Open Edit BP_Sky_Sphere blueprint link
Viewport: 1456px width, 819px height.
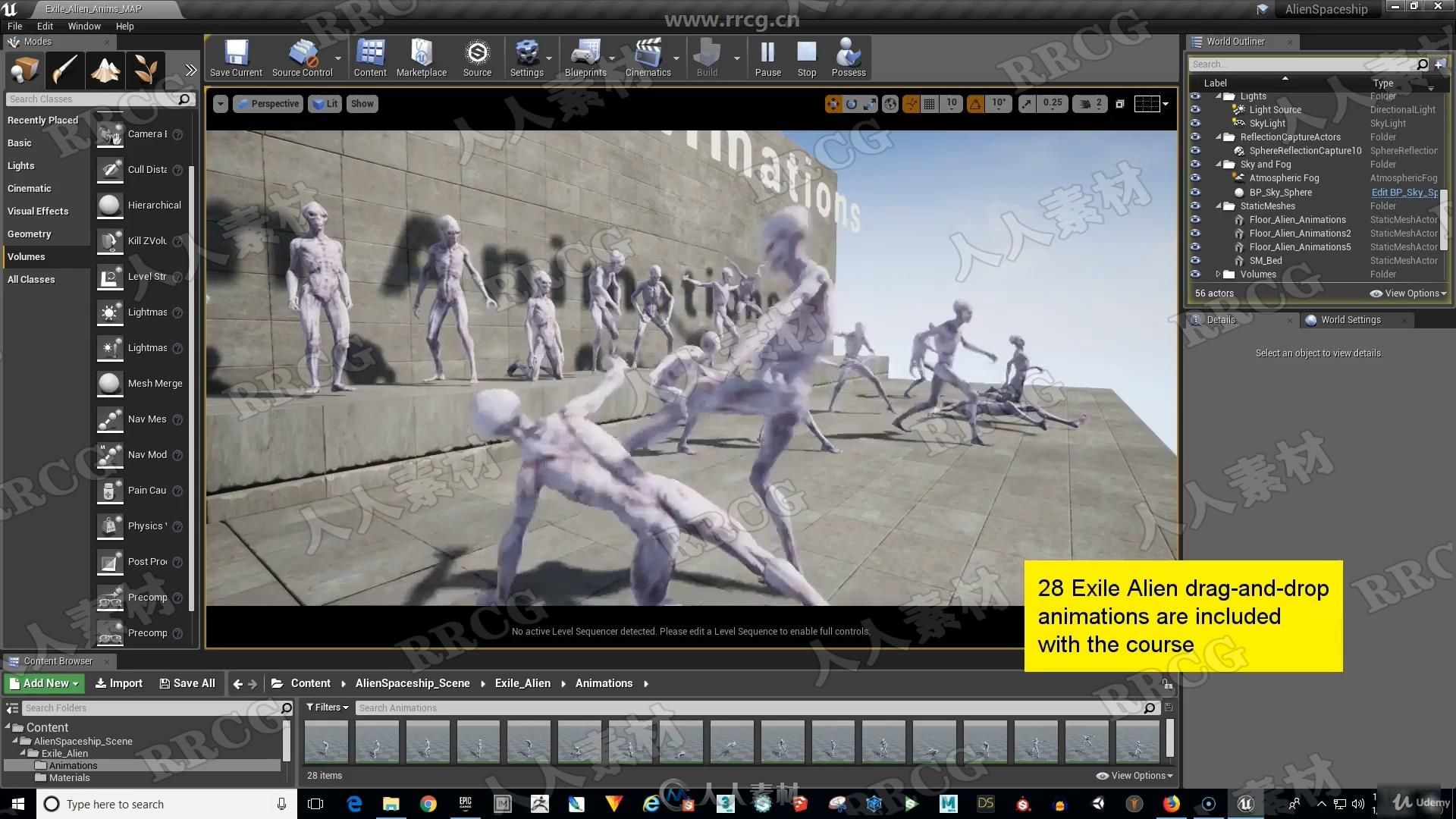click(x=1404, y=192)
